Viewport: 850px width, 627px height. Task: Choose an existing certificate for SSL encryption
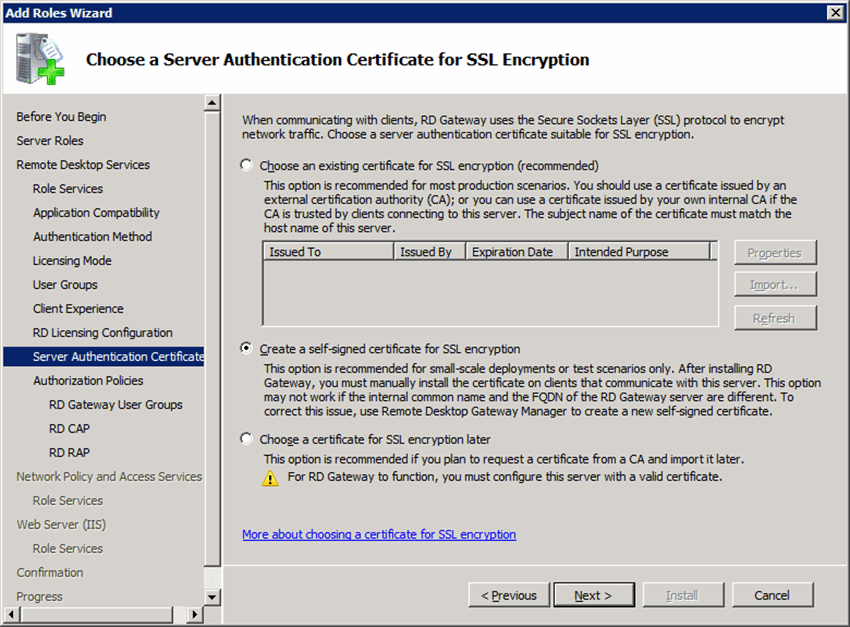coord(245,165)
